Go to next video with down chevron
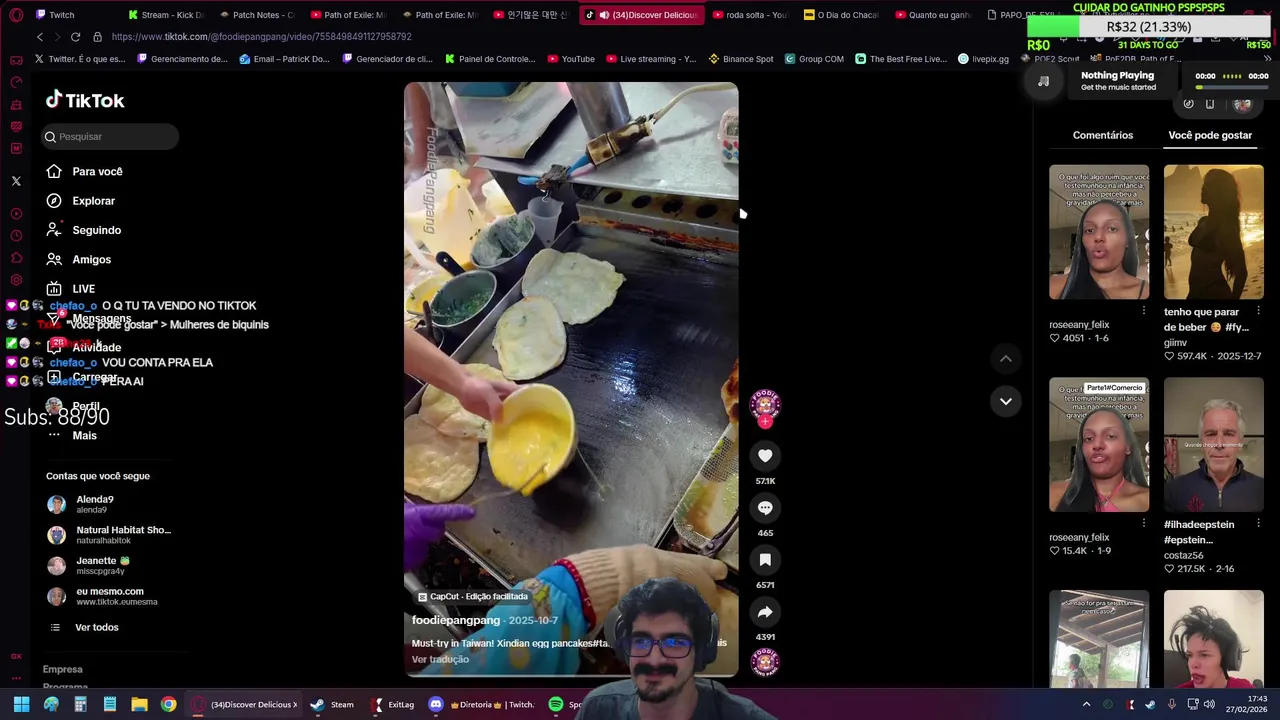This screenshot has width=1280, height=720. tap(1006, 401)
